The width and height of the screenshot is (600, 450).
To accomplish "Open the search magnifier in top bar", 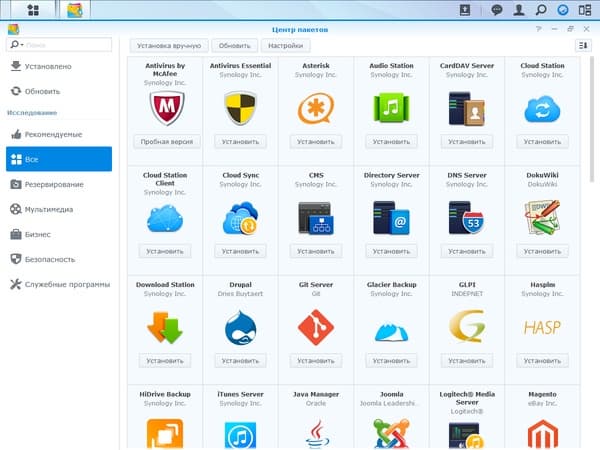I will 541,10.
